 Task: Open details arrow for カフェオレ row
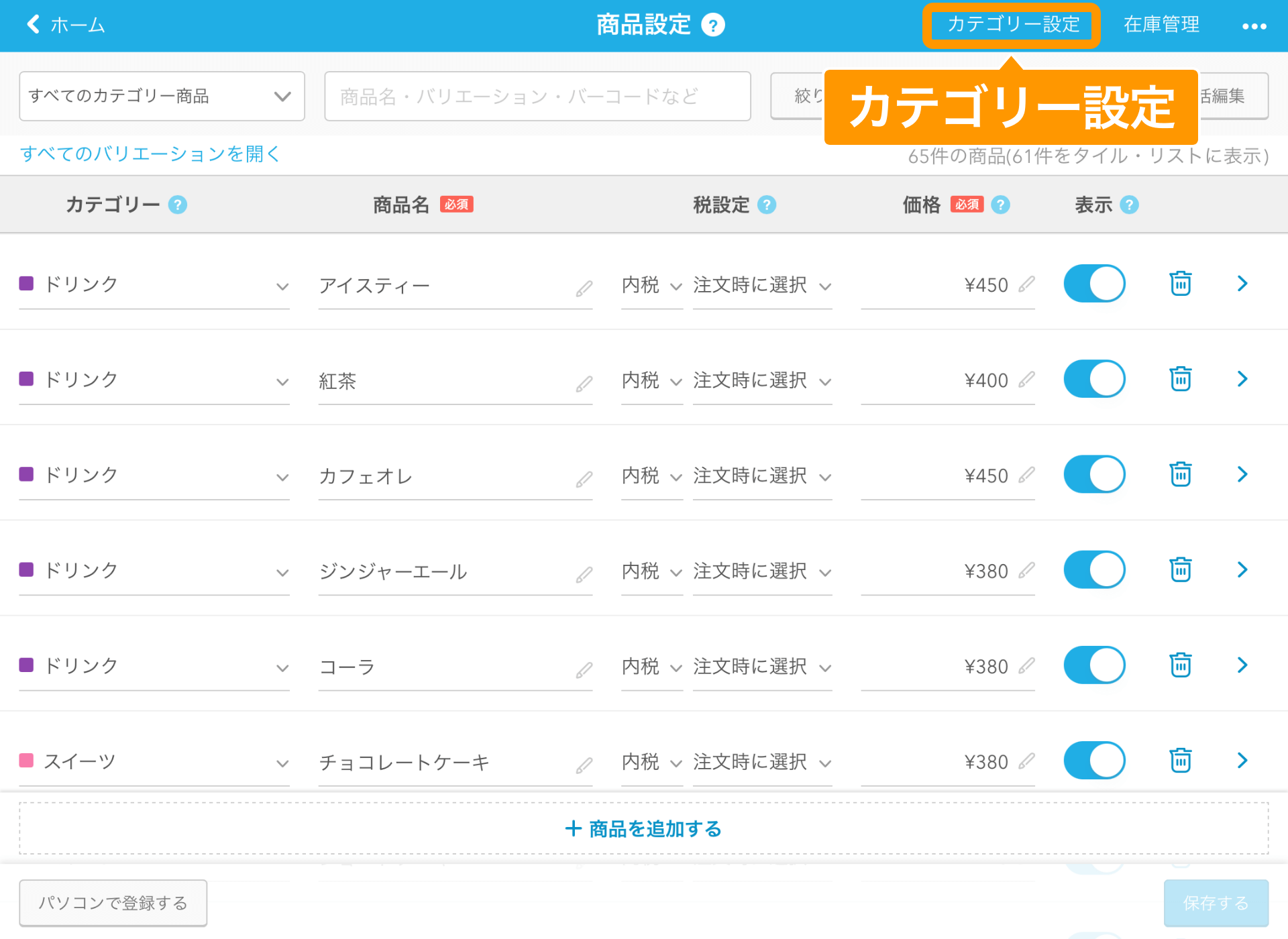click(x=1242, y=474)
